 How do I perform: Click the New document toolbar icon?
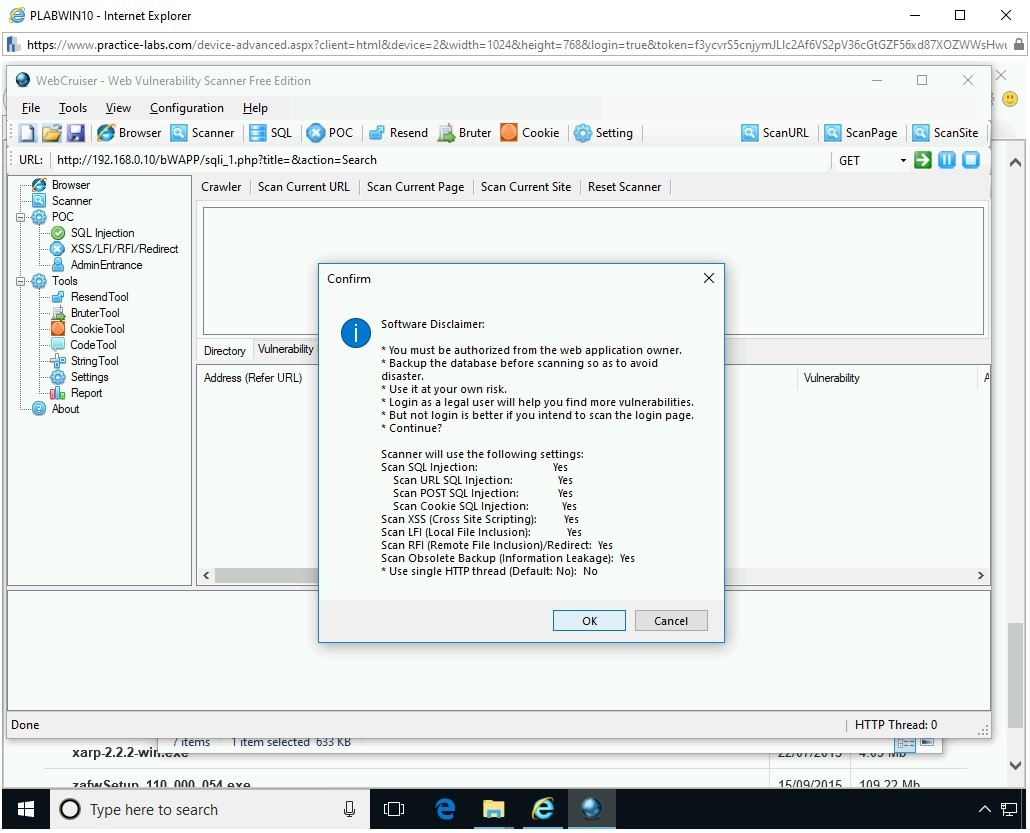click(x=27, y=133)
